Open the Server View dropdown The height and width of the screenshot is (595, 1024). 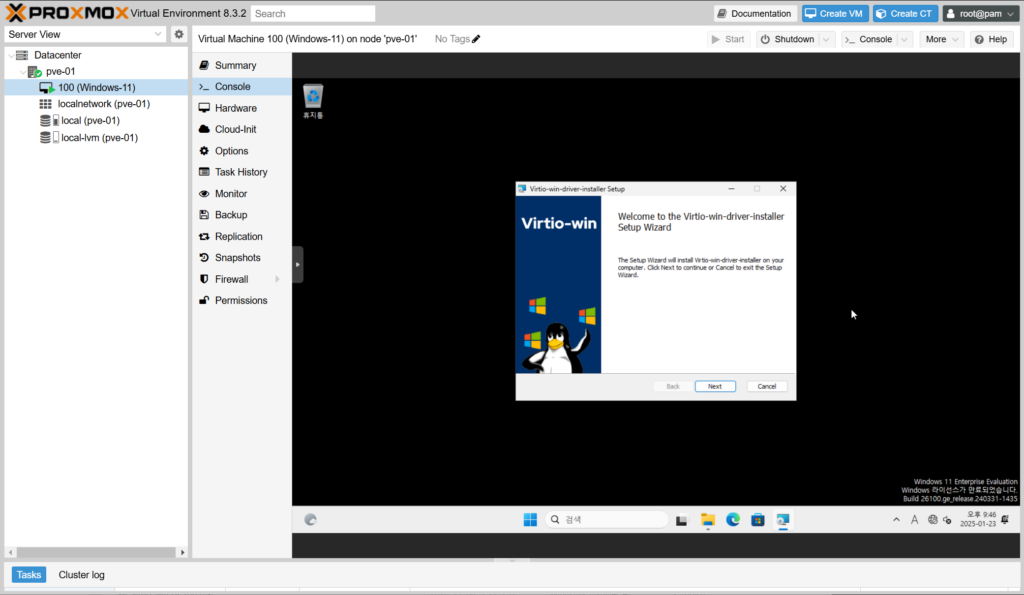tap(85, 34)
